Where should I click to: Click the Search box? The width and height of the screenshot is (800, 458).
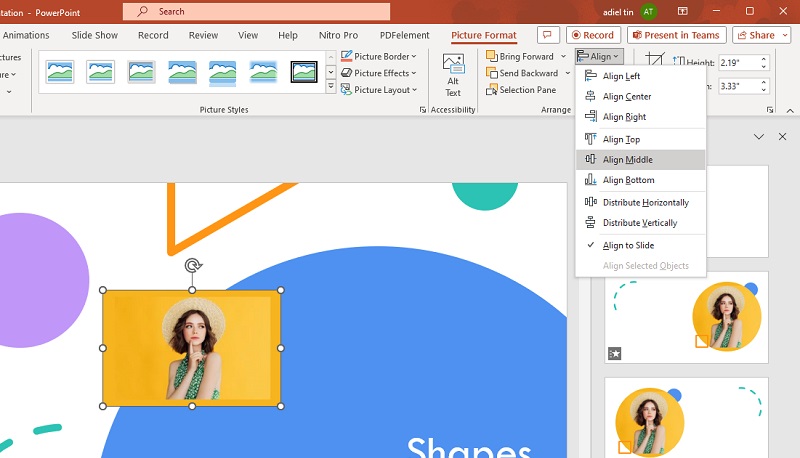[256, 11]
